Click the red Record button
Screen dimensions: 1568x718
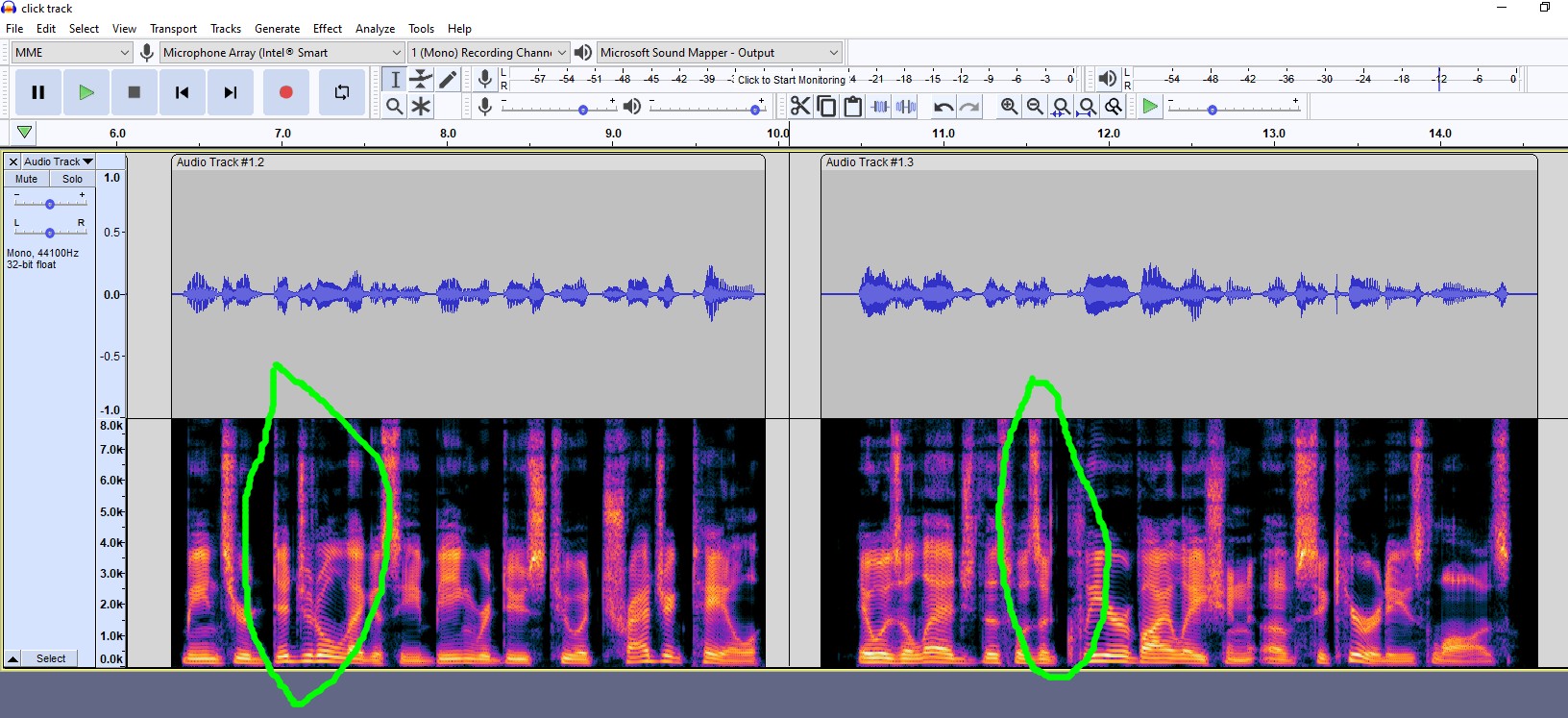point(285,92)
